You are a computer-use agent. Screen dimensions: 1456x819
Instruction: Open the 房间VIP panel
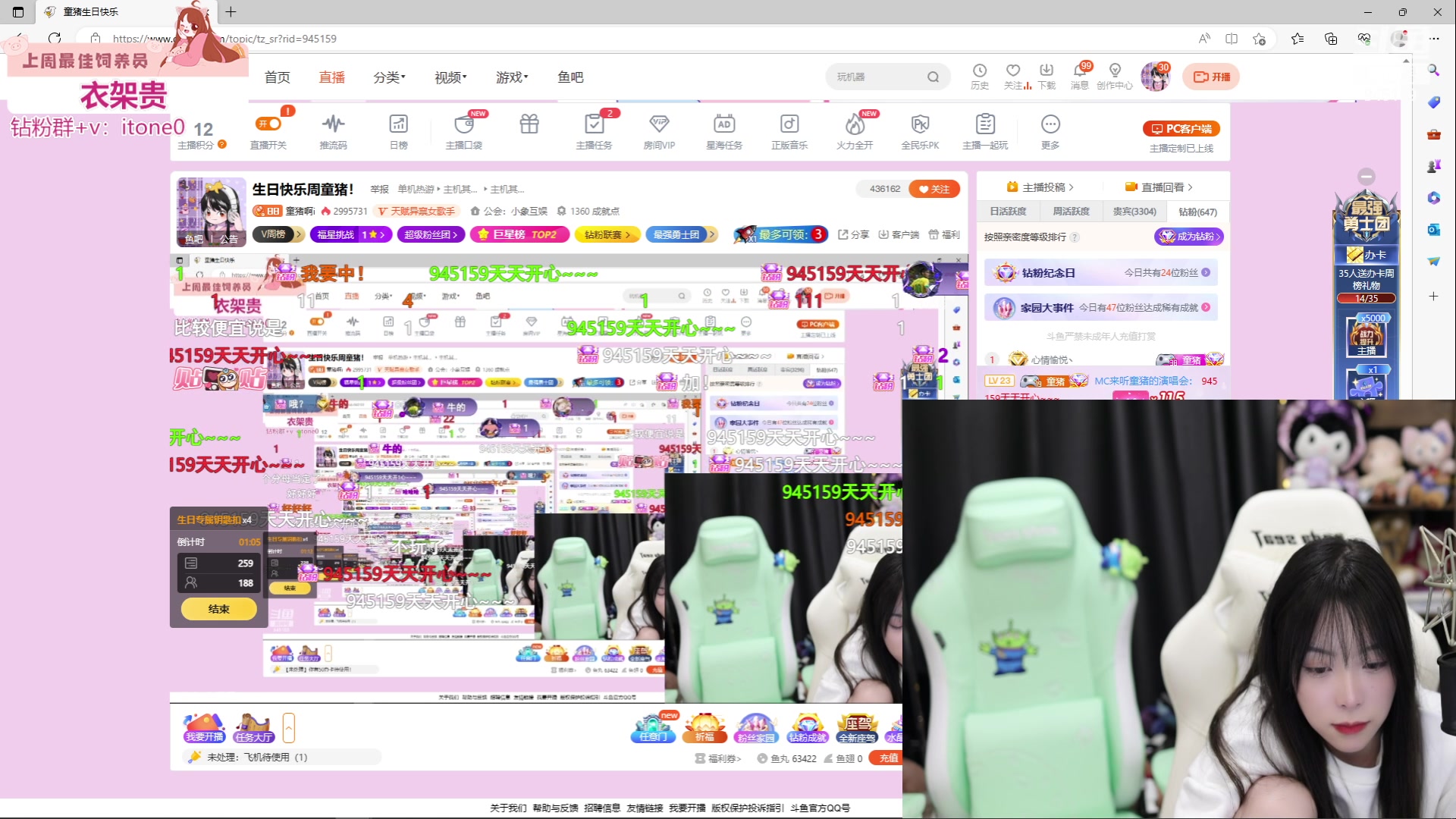tap(659, 130)
